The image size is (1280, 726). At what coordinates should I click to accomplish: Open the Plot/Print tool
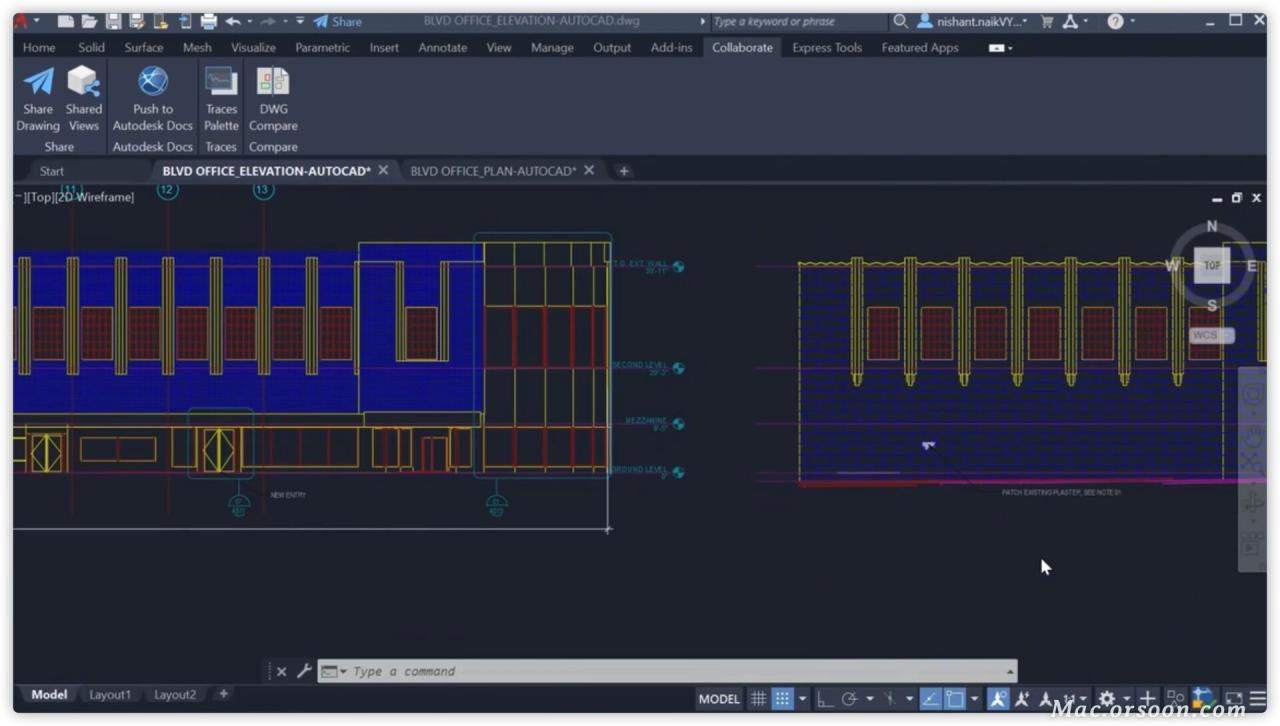[207, 20]
